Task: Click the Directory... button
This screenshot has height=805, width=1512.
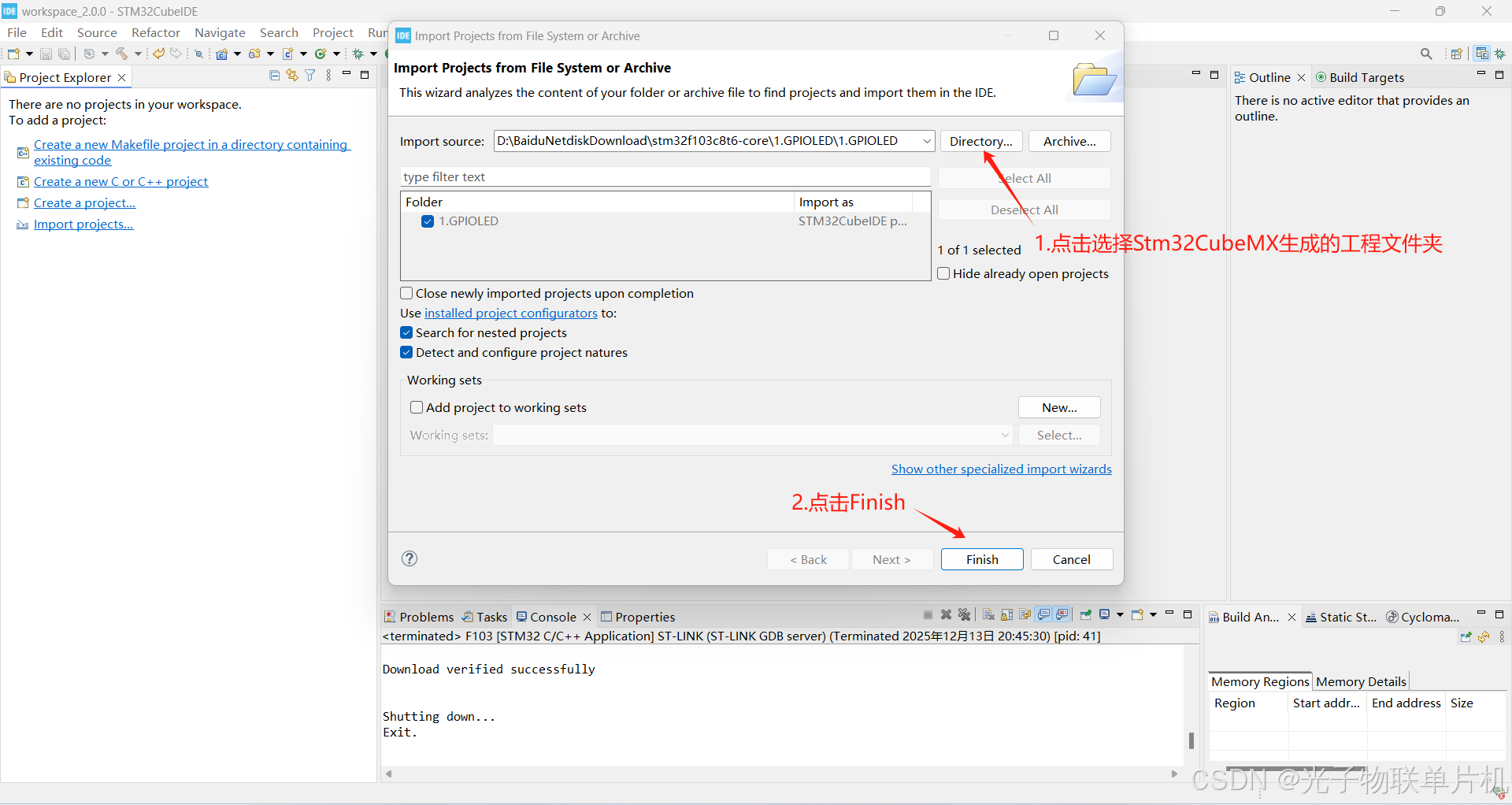Action: (x=981, y=141)
